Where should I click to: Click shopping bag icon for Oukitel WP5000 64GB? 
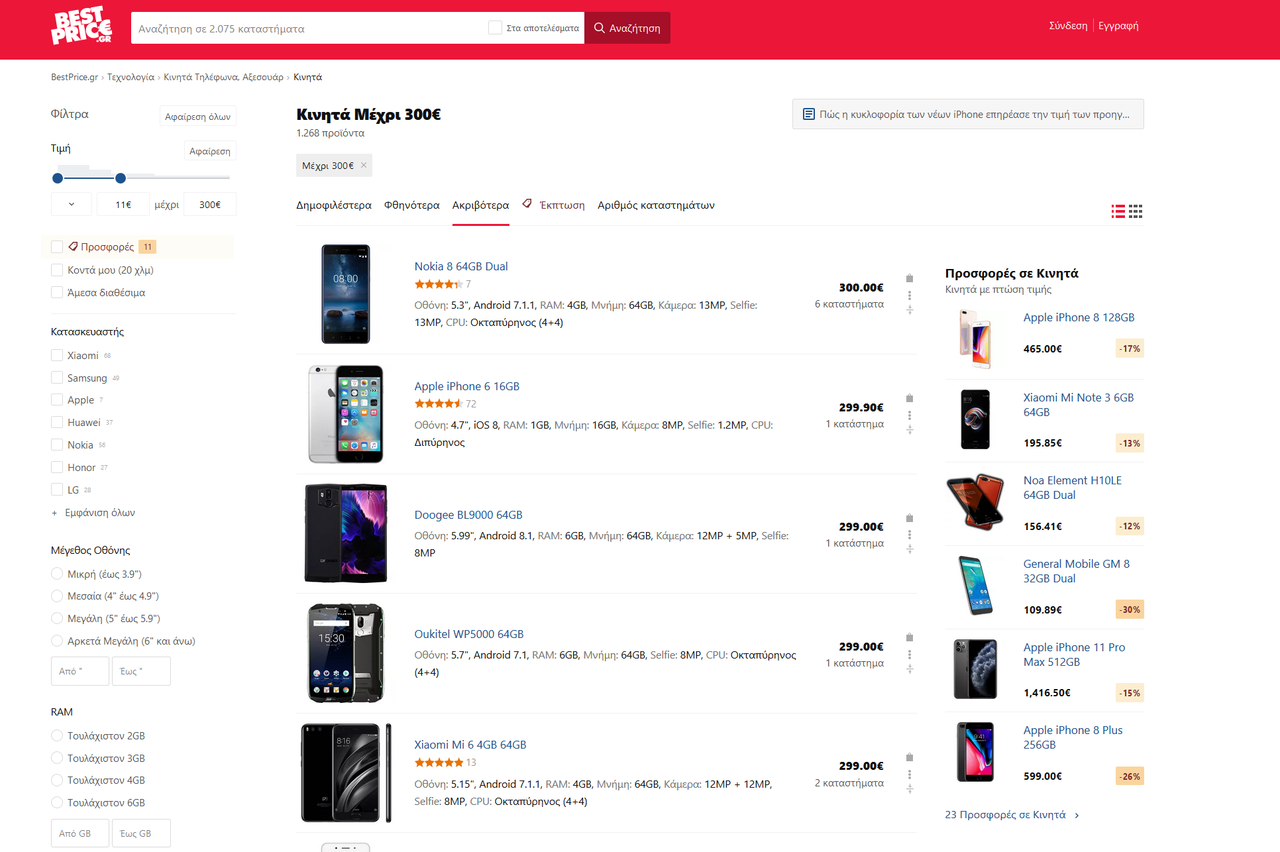click(x=909, y=638)
